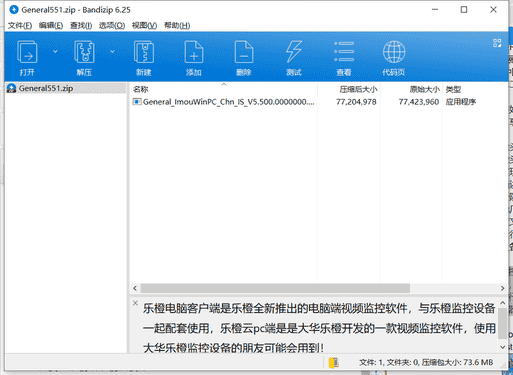Image resolution: width=513 pixels, height=375 pixels.
Task: Click the archive comment text
Action: 319,328
